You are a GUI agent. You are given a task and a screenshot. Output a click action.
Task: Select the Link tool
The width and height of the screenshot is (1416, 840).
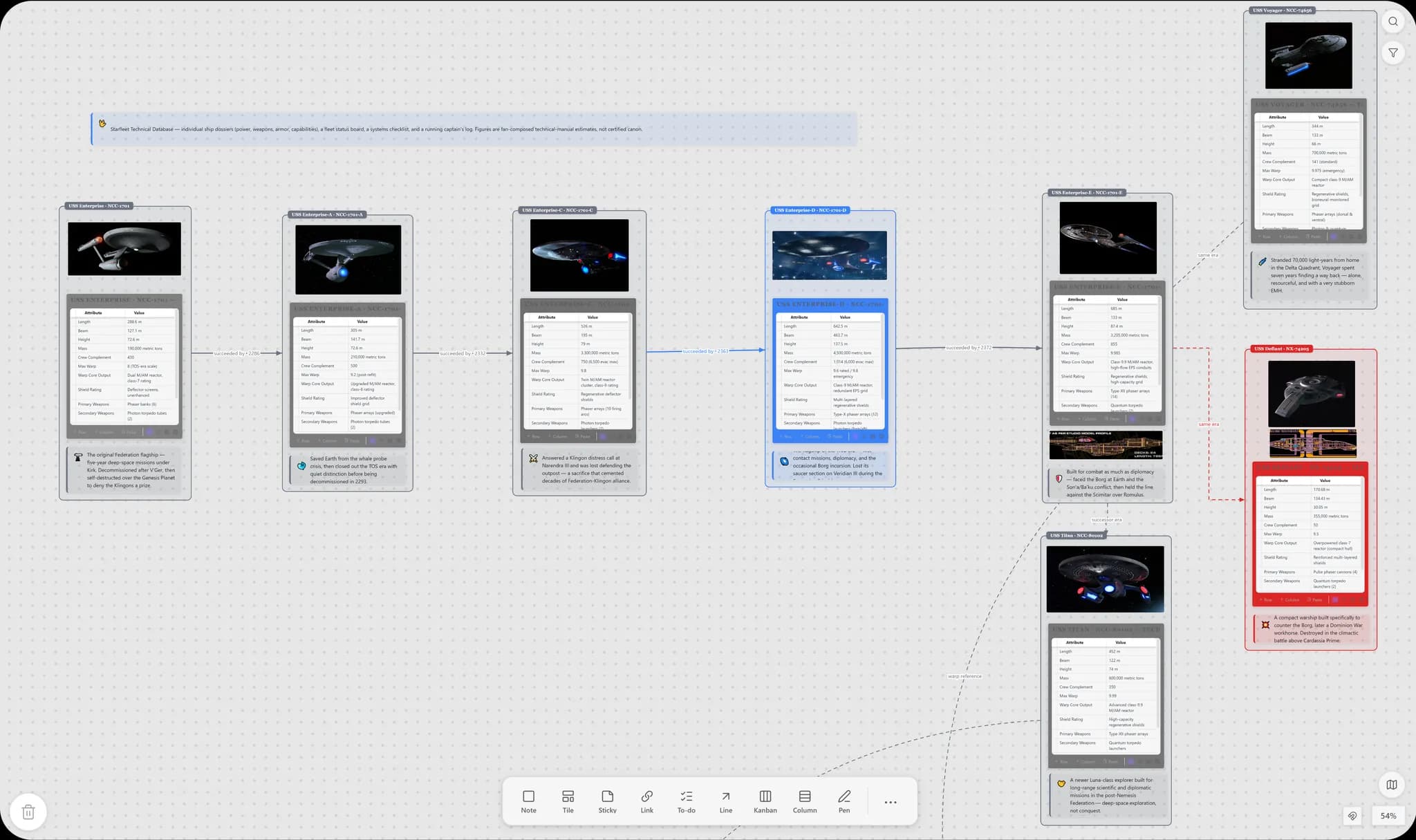click(646, 802)
